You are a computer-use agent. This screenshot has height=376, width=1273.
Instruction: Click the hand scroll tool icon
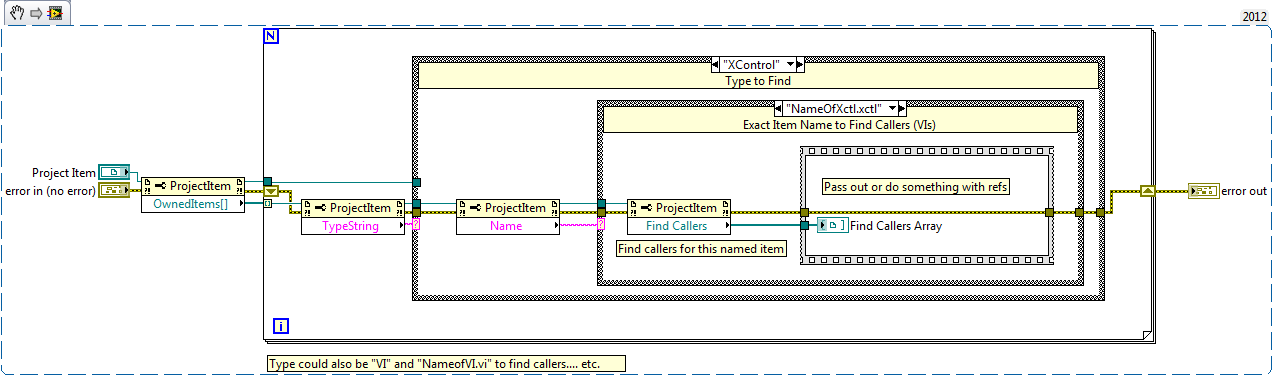pyautogui.click(x=15, y=14)
